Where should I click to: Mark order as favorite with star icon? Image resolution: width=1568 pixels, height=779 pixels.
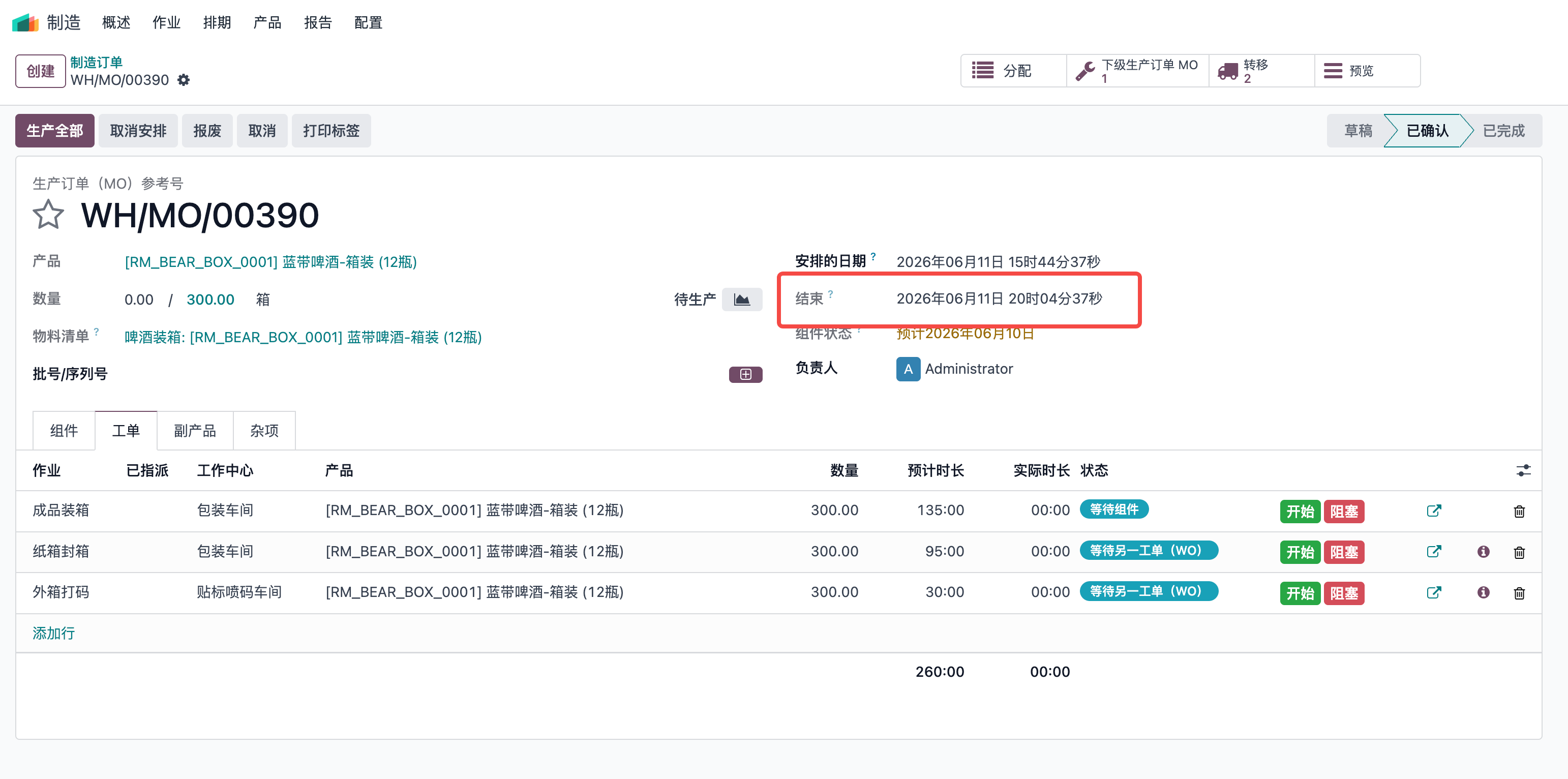pos(48,215)
